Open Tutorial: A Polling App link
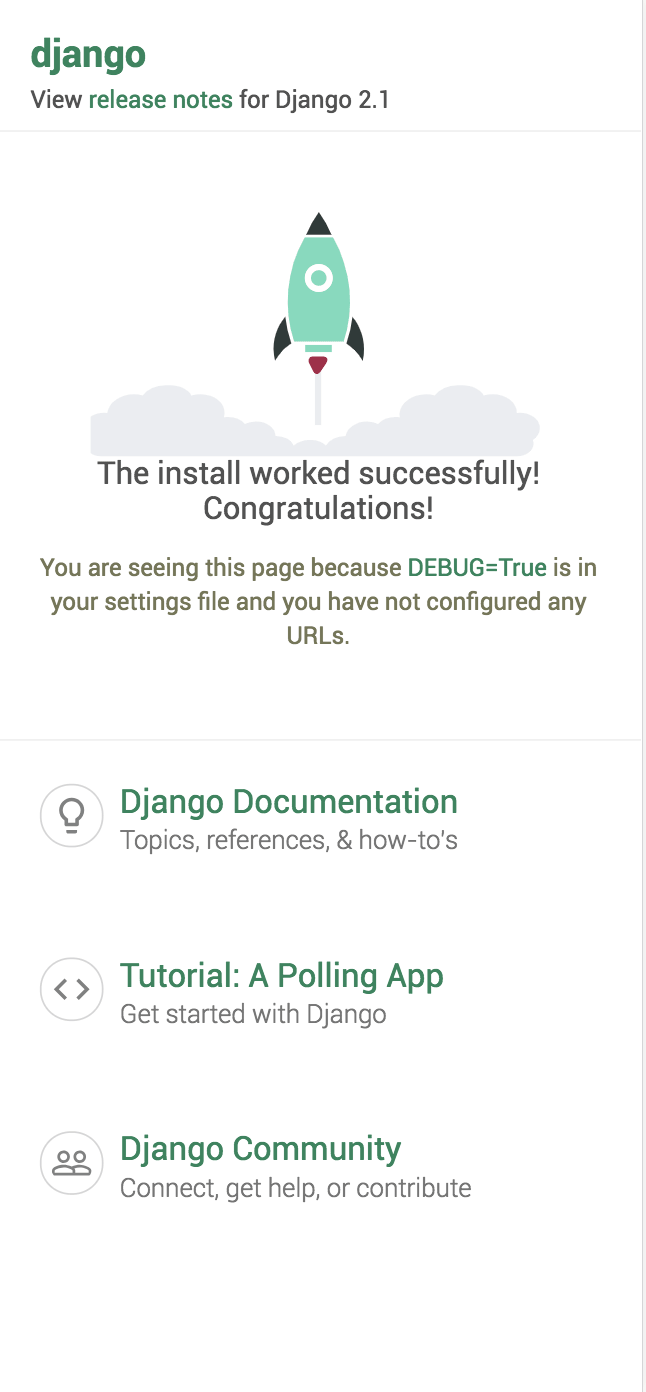 point(281,976)
